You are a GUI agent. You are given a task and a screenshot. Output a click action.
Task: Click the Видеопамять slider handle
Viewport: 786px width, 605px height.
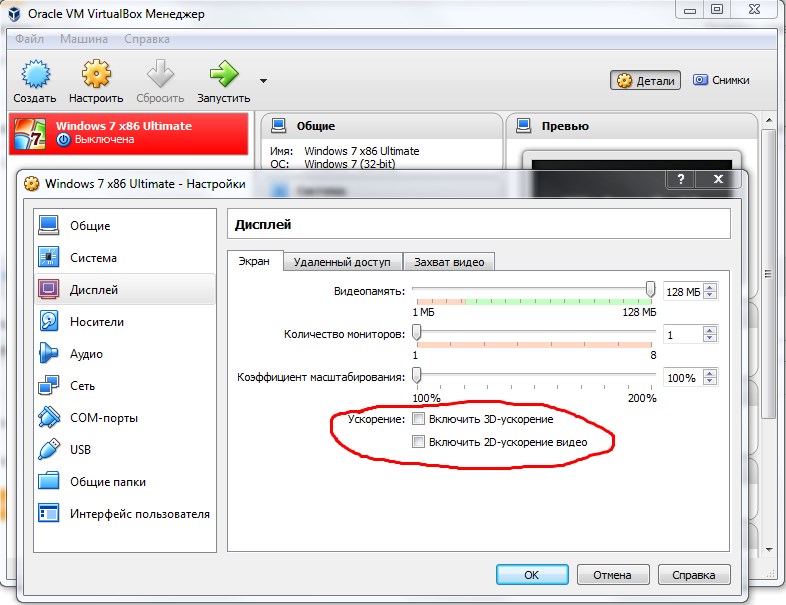point(650,289)
